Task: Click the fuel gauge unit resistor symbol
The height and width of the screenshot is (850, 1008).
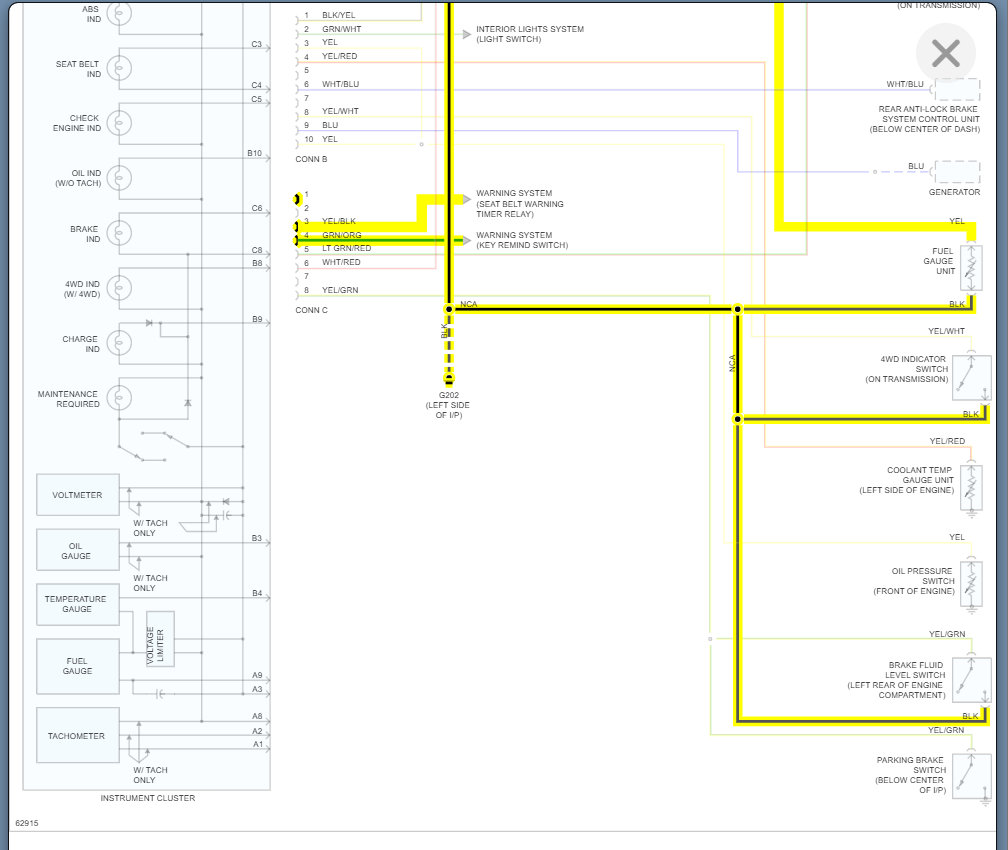Action: pyautogui.click(x=971, y=267)
